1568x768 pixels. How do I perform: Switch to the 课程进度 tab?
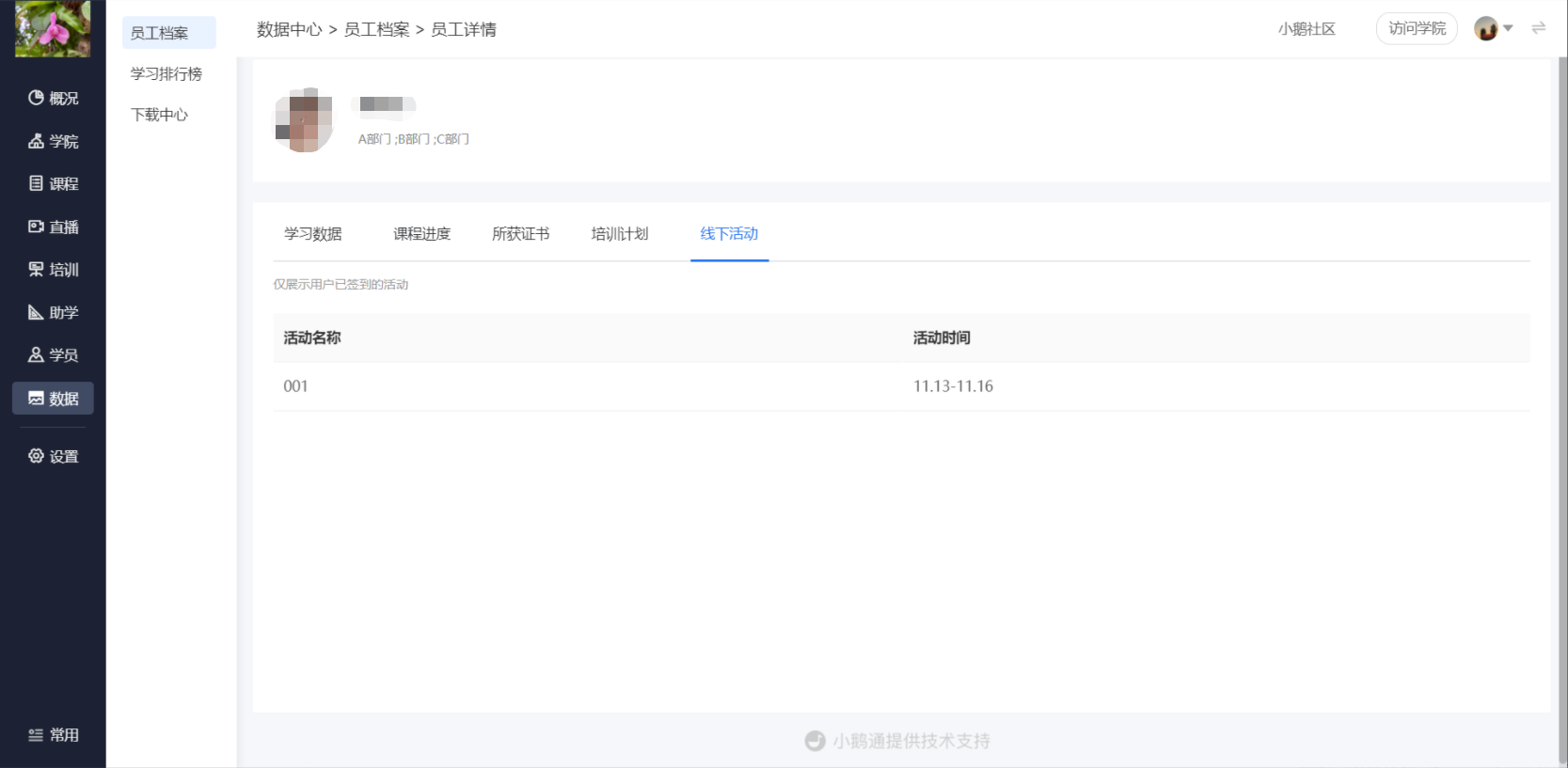tap(421, 234)
